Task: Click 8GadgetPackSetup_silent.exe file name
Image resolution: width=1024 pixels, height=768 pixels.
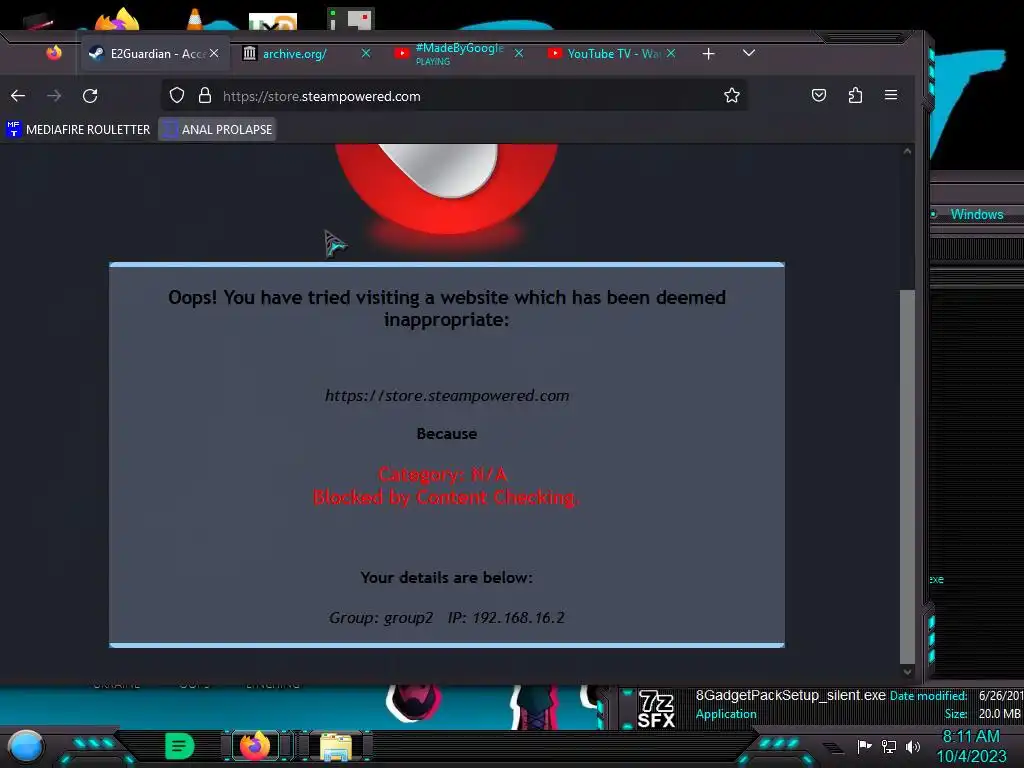Action: (791, 696)
